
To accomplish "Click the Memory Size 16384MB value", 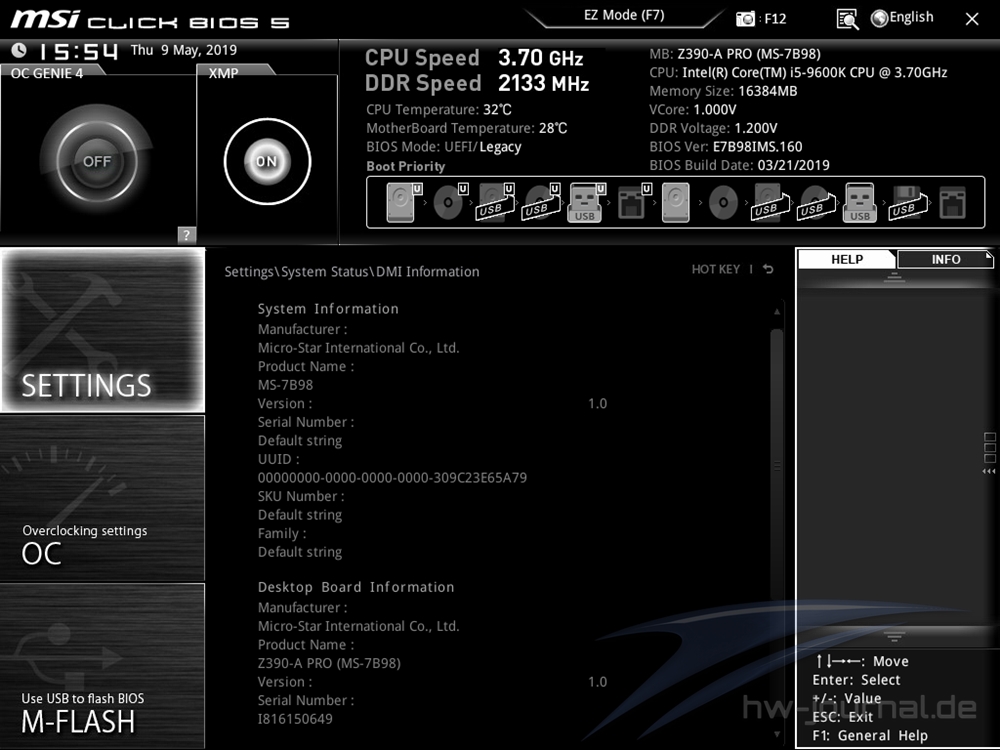I will point(768,91).
